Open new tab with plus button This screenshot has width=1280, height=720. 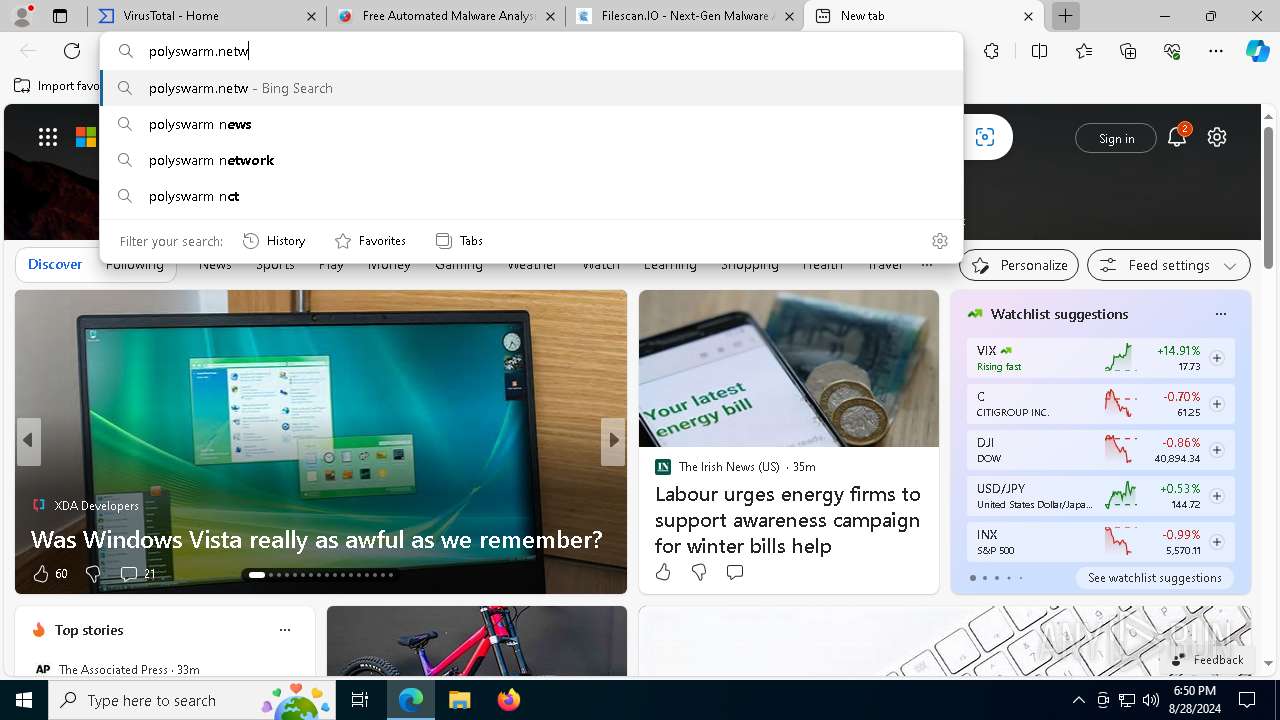pyautogui.click(x=1066, y=16)
